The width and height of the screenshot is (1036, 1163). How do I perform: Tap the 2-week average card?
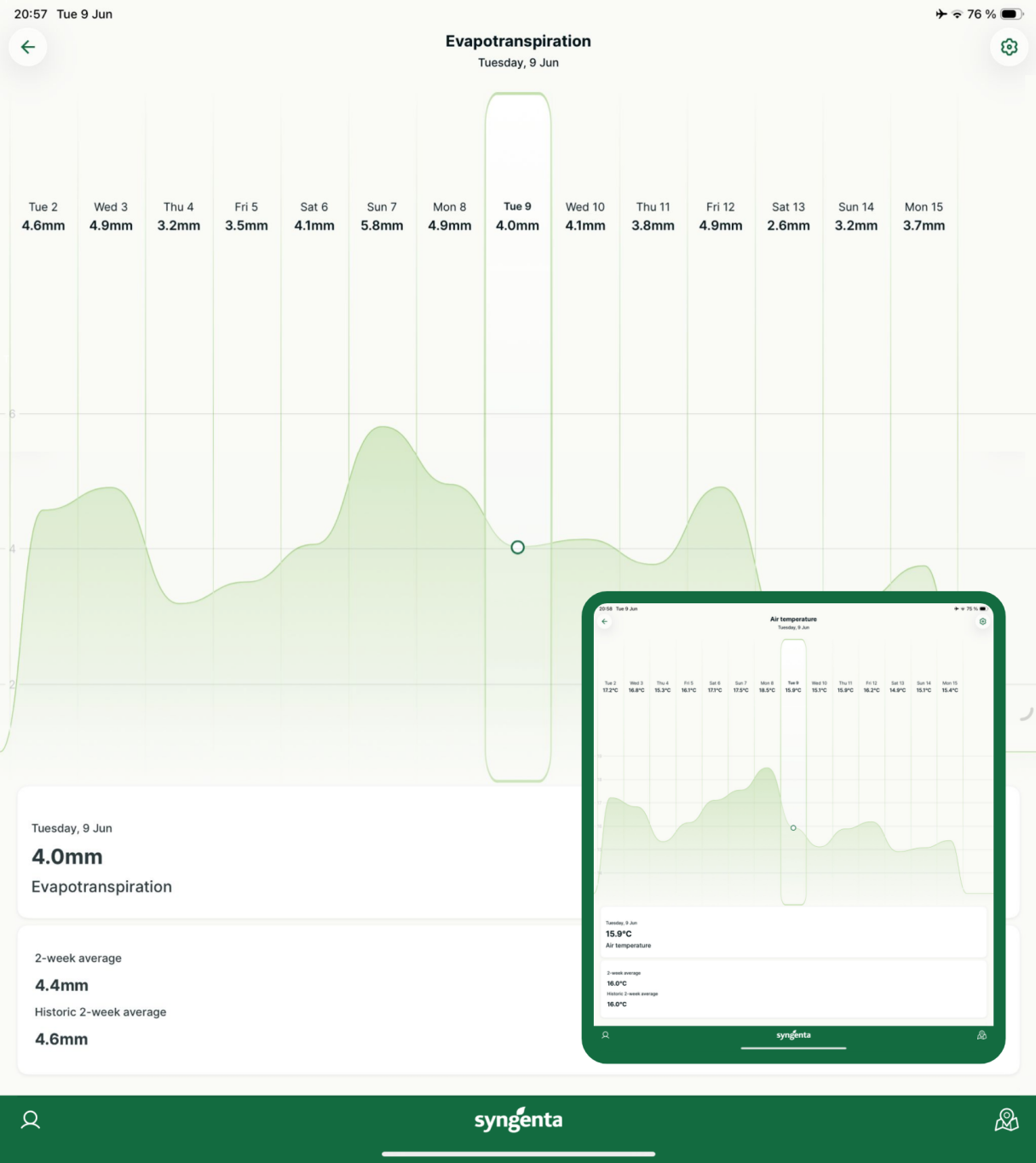(x=299, y=999)
